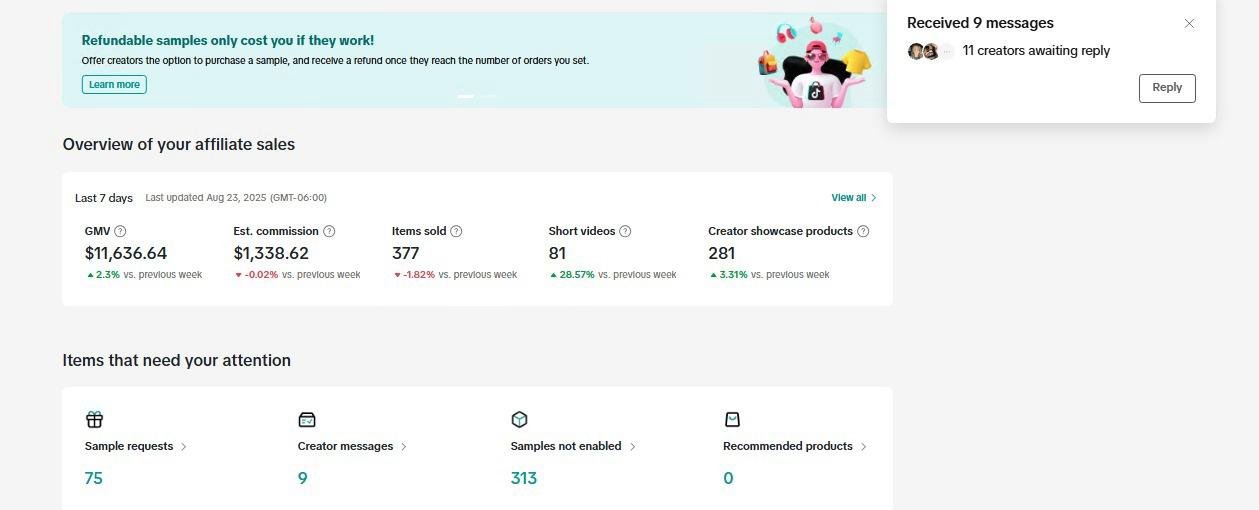The height and width of the screenshot is (510, 1259).
Task: Click the Sample requests gift icon
Action: [x=94, y=419]
